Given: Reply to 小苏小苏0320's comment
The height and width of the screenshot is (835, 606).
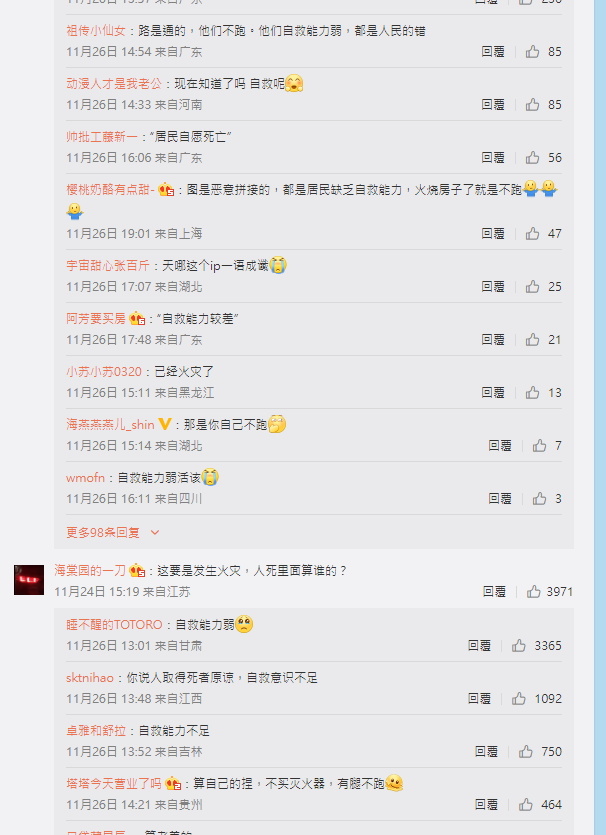Looking at the screenshot, I should point(493,392).
